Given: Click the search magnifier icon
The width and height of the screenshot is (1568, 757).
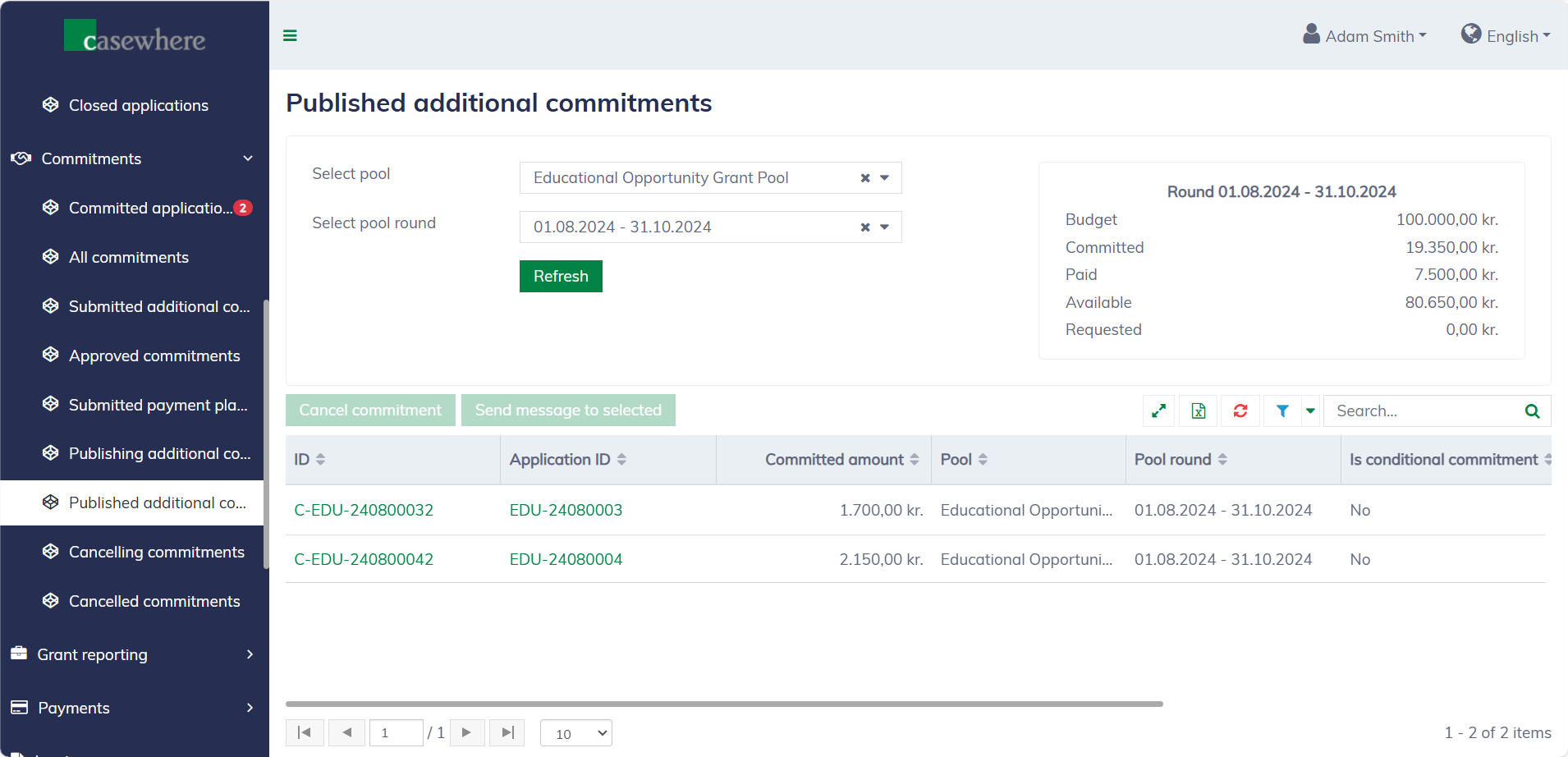Looking at the screenshot, I should coord(1532,411).
